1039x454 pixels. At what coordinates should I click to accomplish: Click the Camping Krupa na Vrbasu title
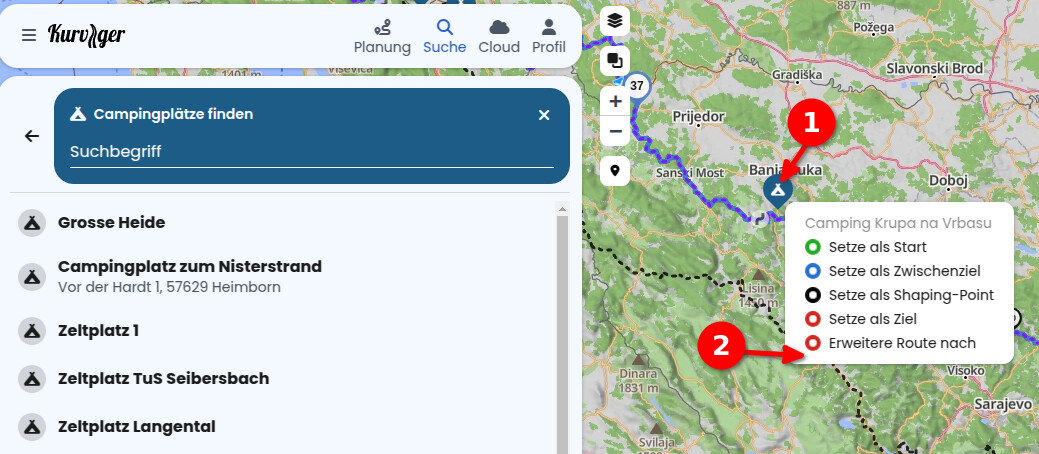point(898,223)
